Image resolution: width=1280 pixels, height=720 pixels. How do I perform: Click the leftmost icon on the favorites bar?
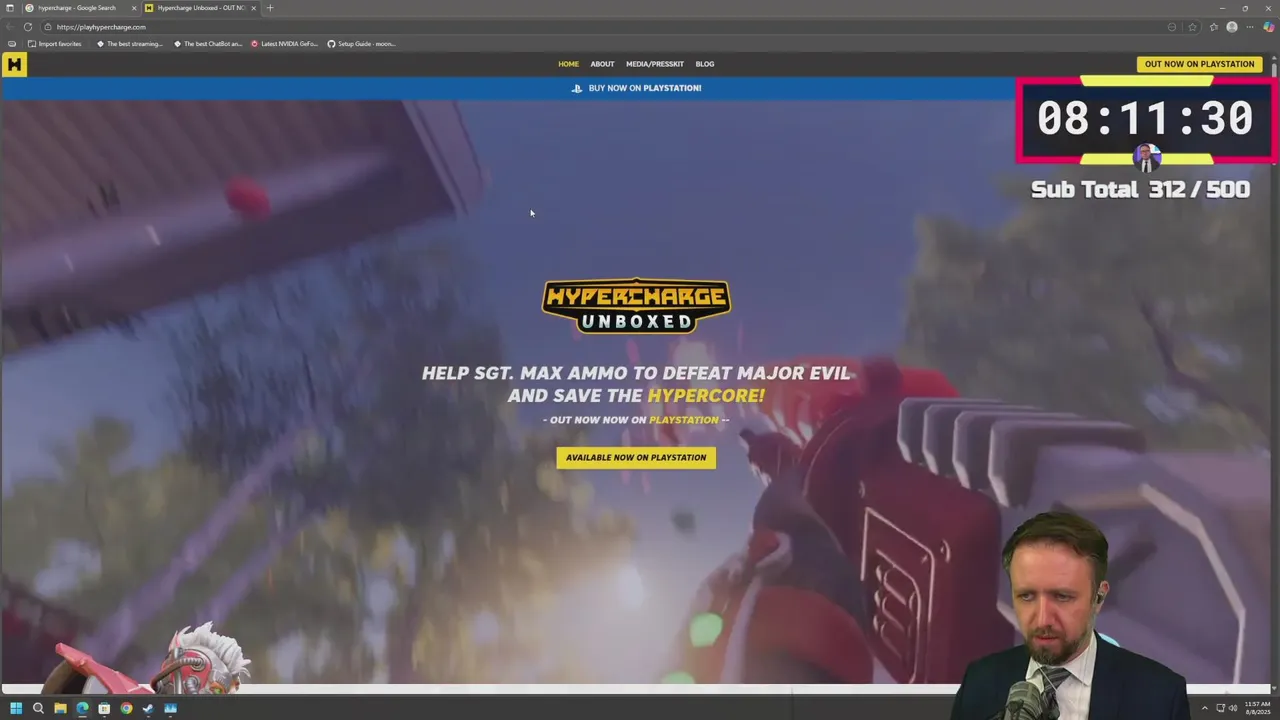12,44
